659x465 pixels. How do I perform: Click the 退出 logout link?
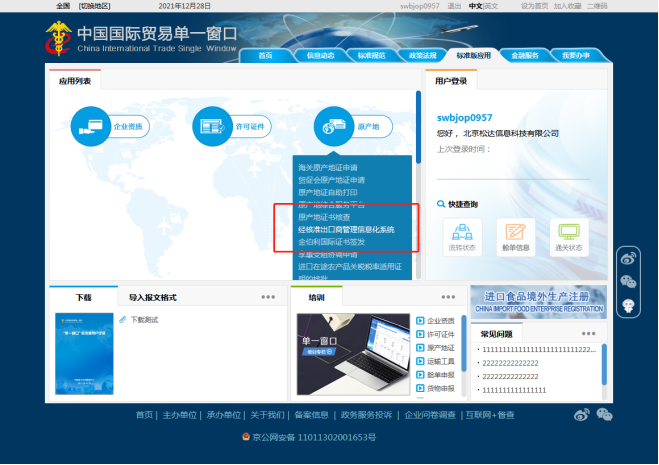454,6
